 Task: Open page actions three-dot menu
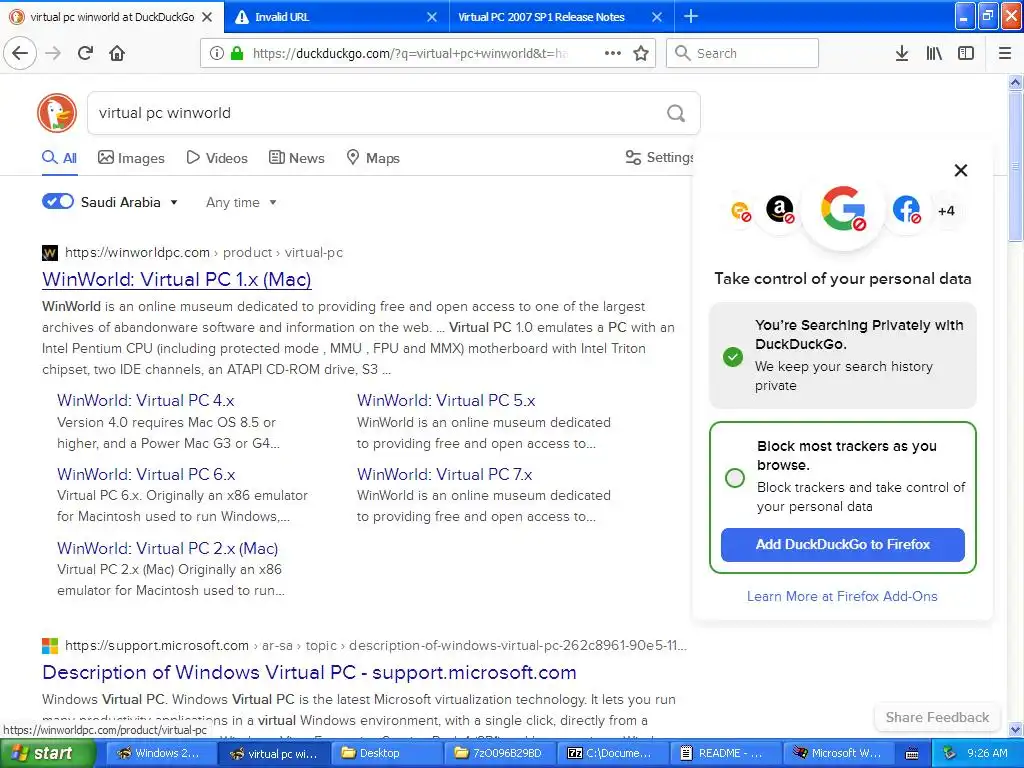(x=613, y=53)
